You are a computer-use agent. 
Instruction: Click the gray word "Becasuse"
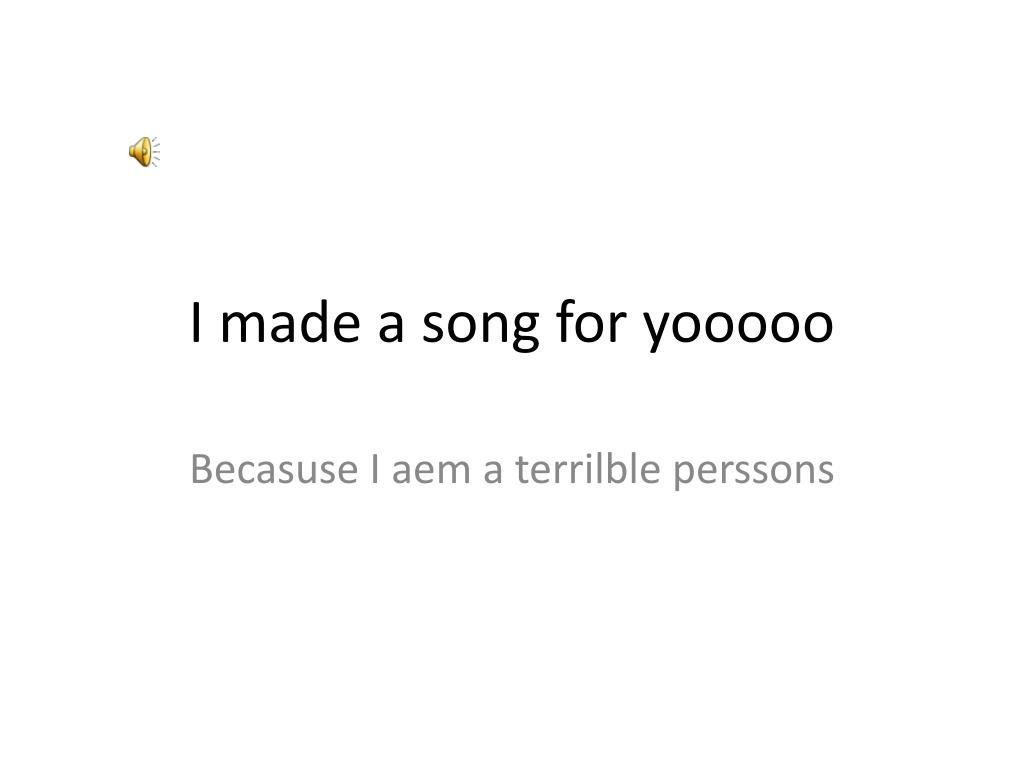[274, 469]
